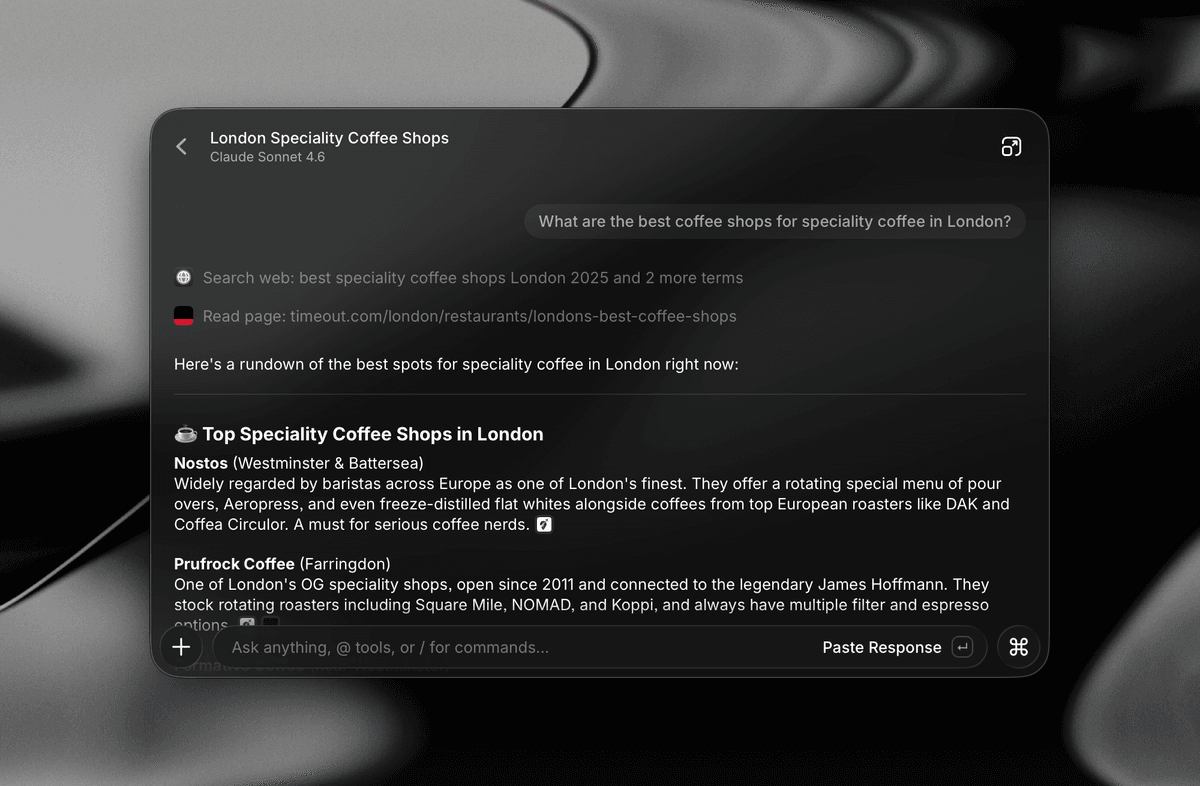Click the "(Westminster & Battersea)" location text
1200x786 pixels.
click(x=328, y=463)
